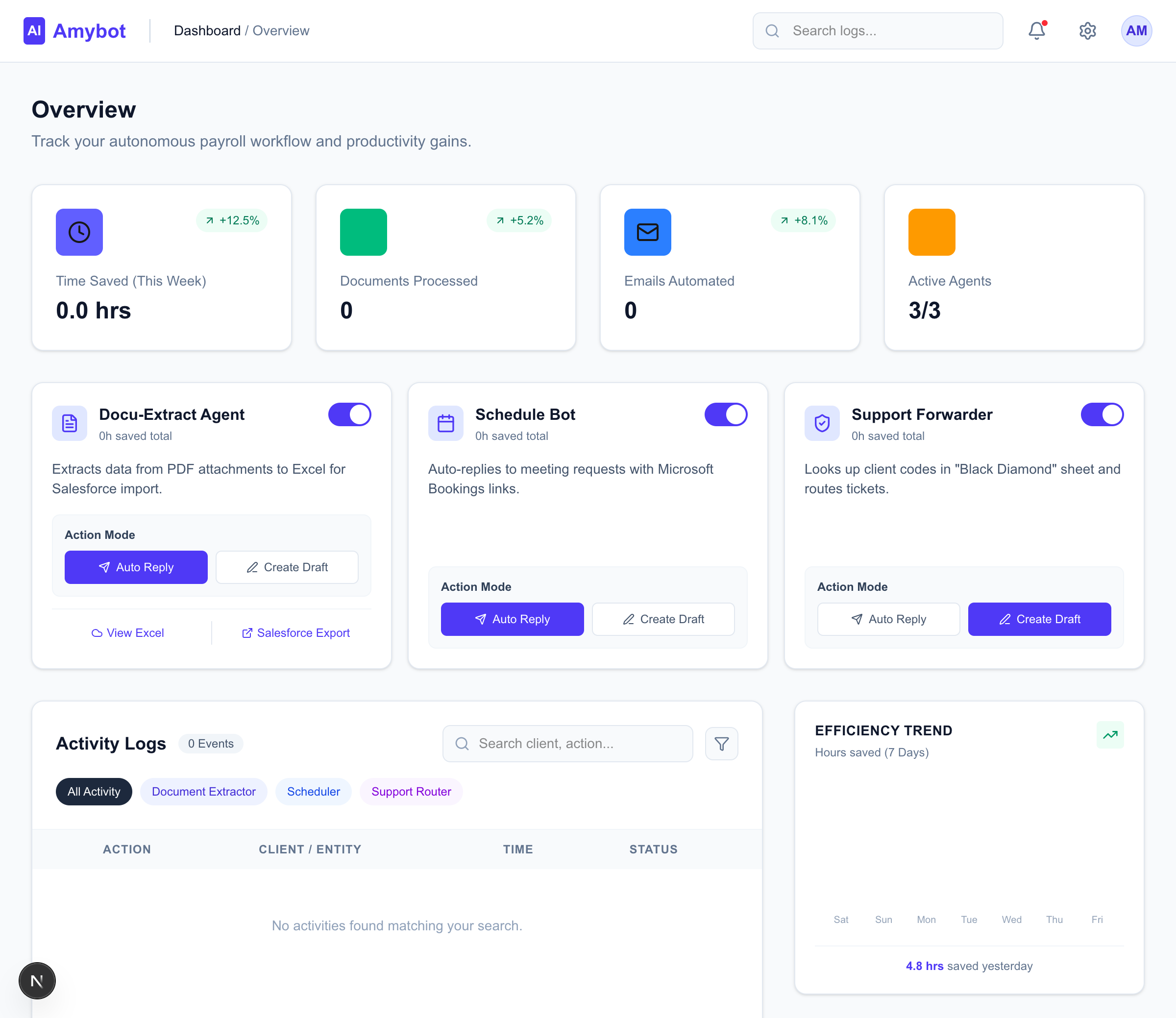Select Auto Reply mode for Schedule Bot
The height and width of the screenshot is (1018, 1176).
512,619
